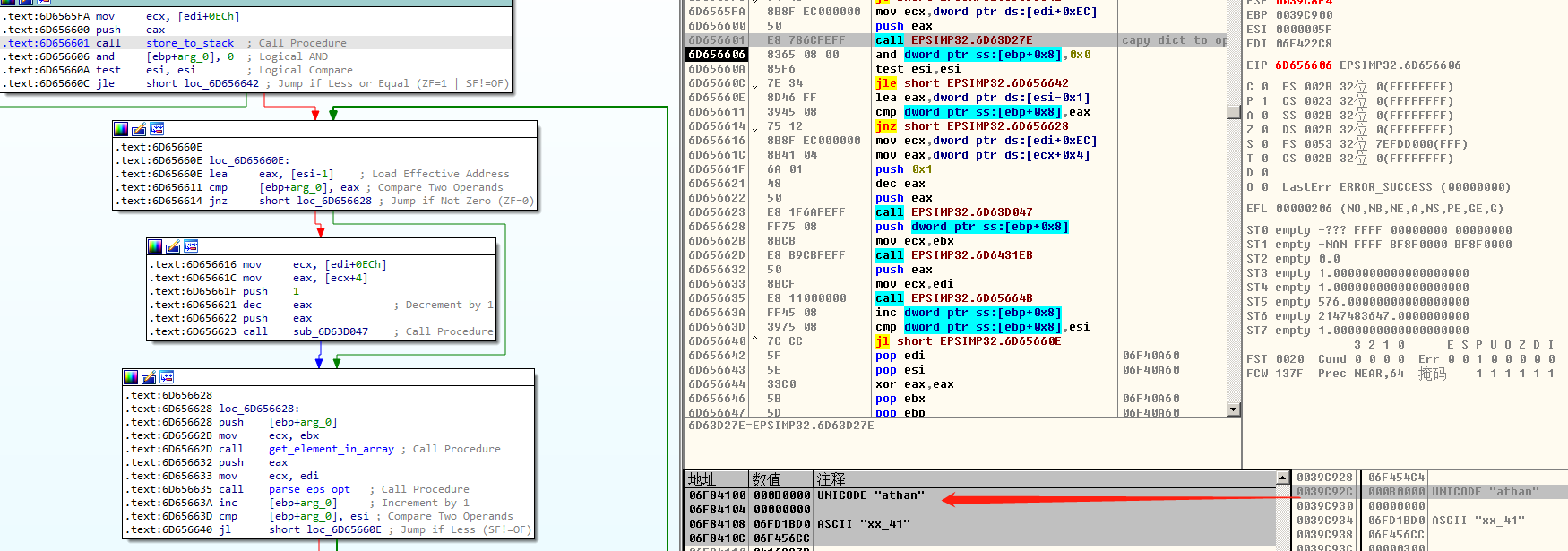
Task: Select get_element_in_array call target
Action: pos(331,449)
